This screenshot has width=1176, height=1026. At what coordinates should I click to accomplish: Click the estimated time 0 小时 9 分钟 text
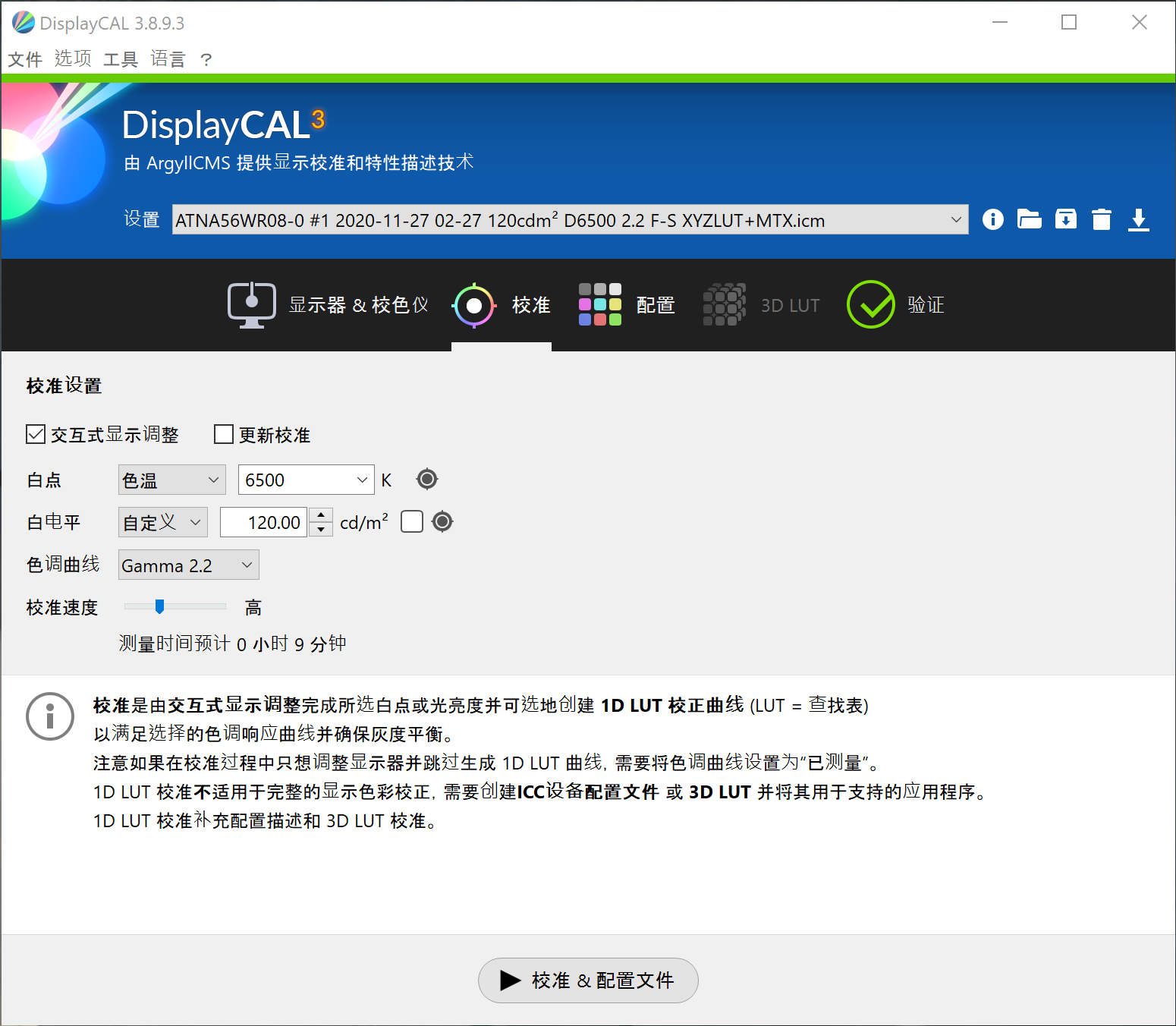[x=291, y=644]
